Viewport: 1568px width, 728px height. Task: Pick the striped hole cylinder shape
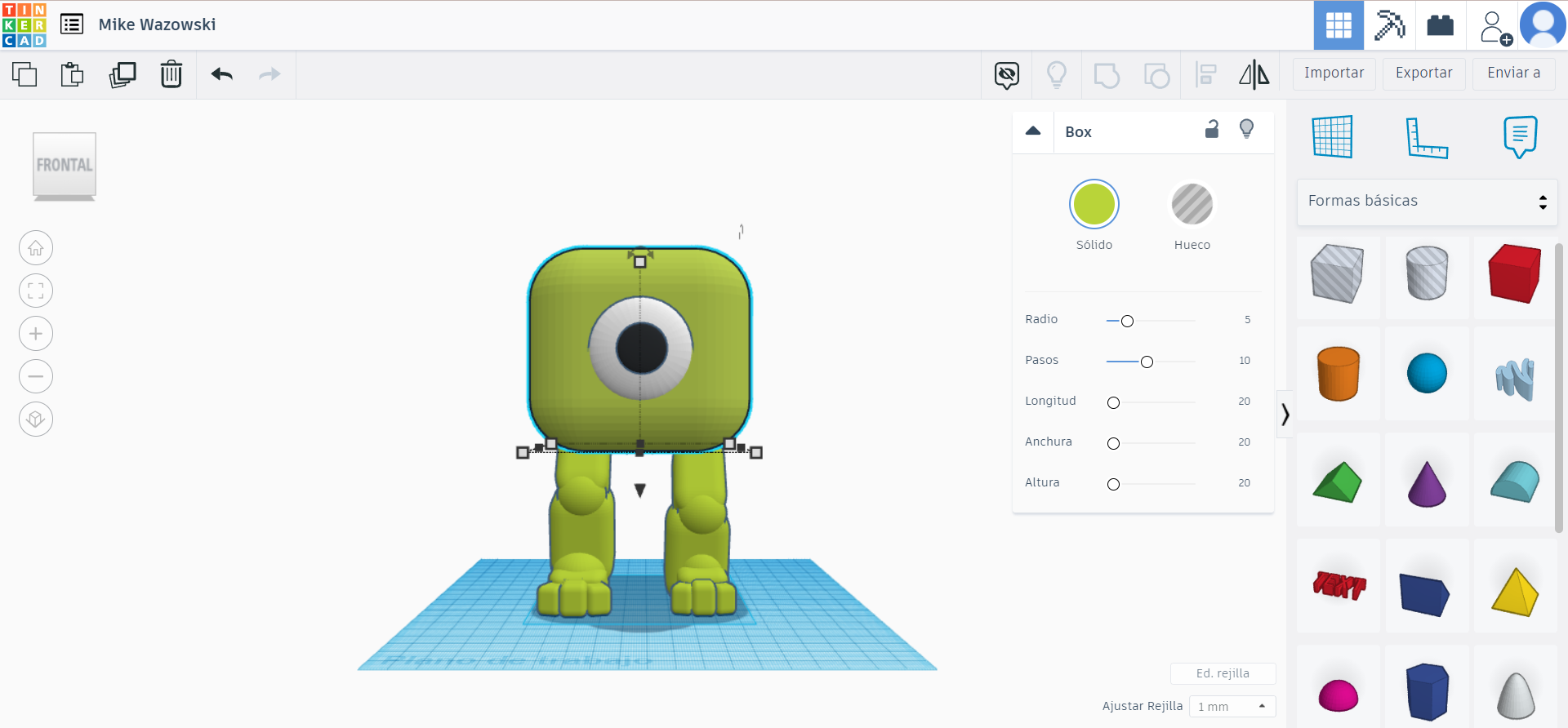(x=1428, y=276)
